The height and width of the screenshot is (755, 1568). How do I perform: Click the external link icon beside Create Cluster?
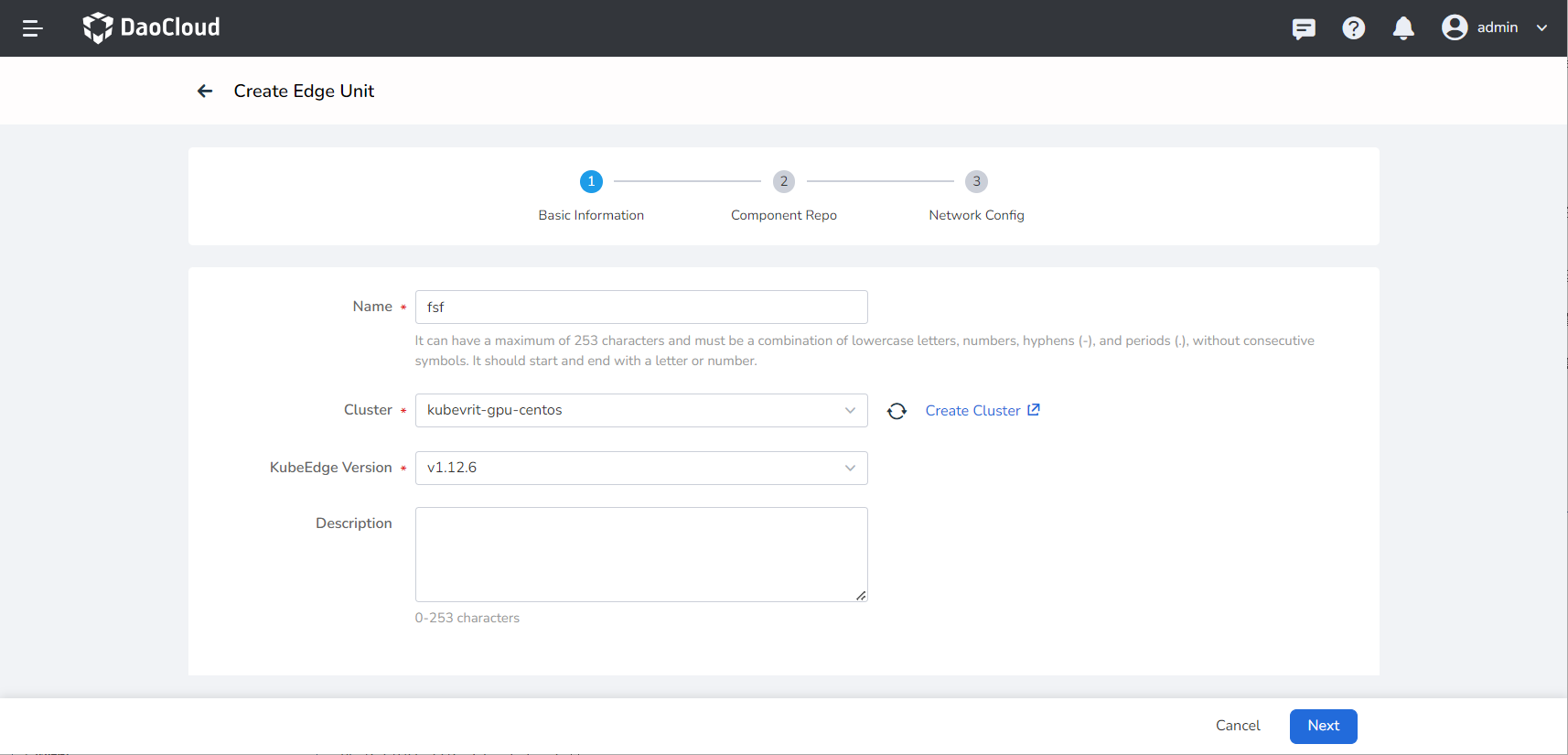1033,410
